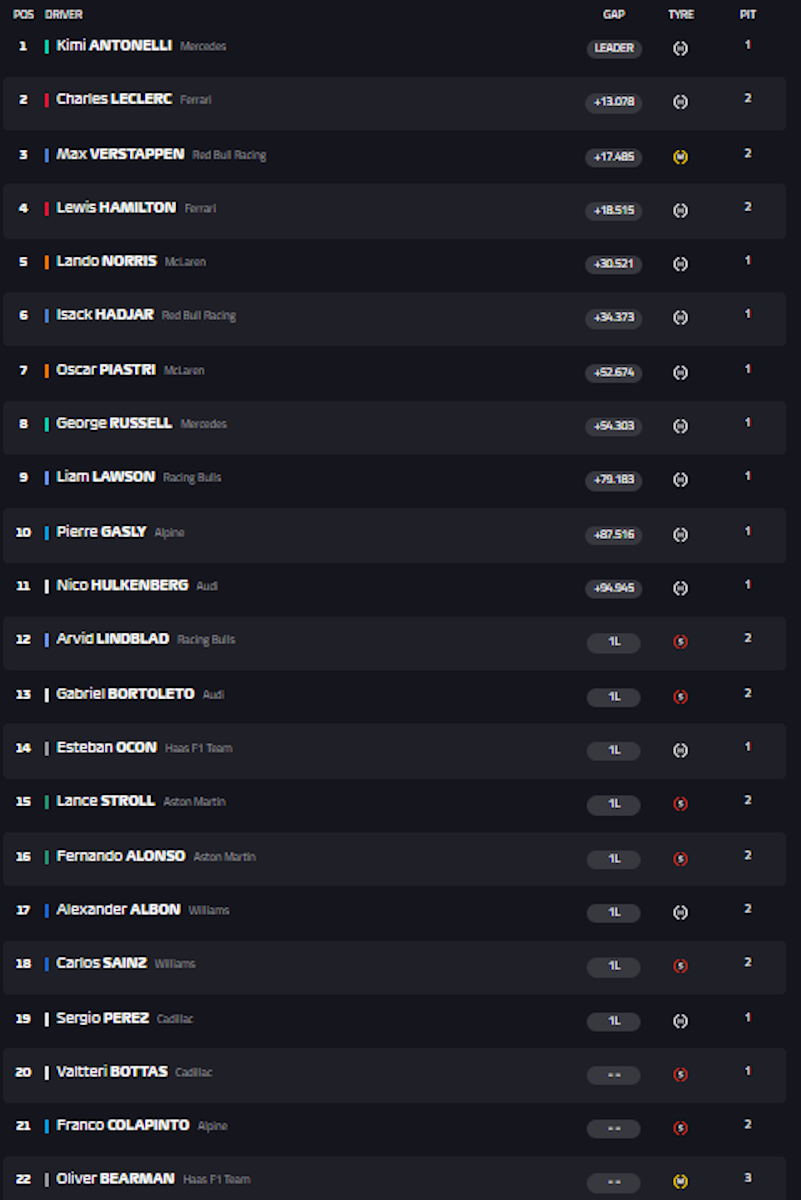Select Franco COLAPINTO's row

[x=394, y=1127]
